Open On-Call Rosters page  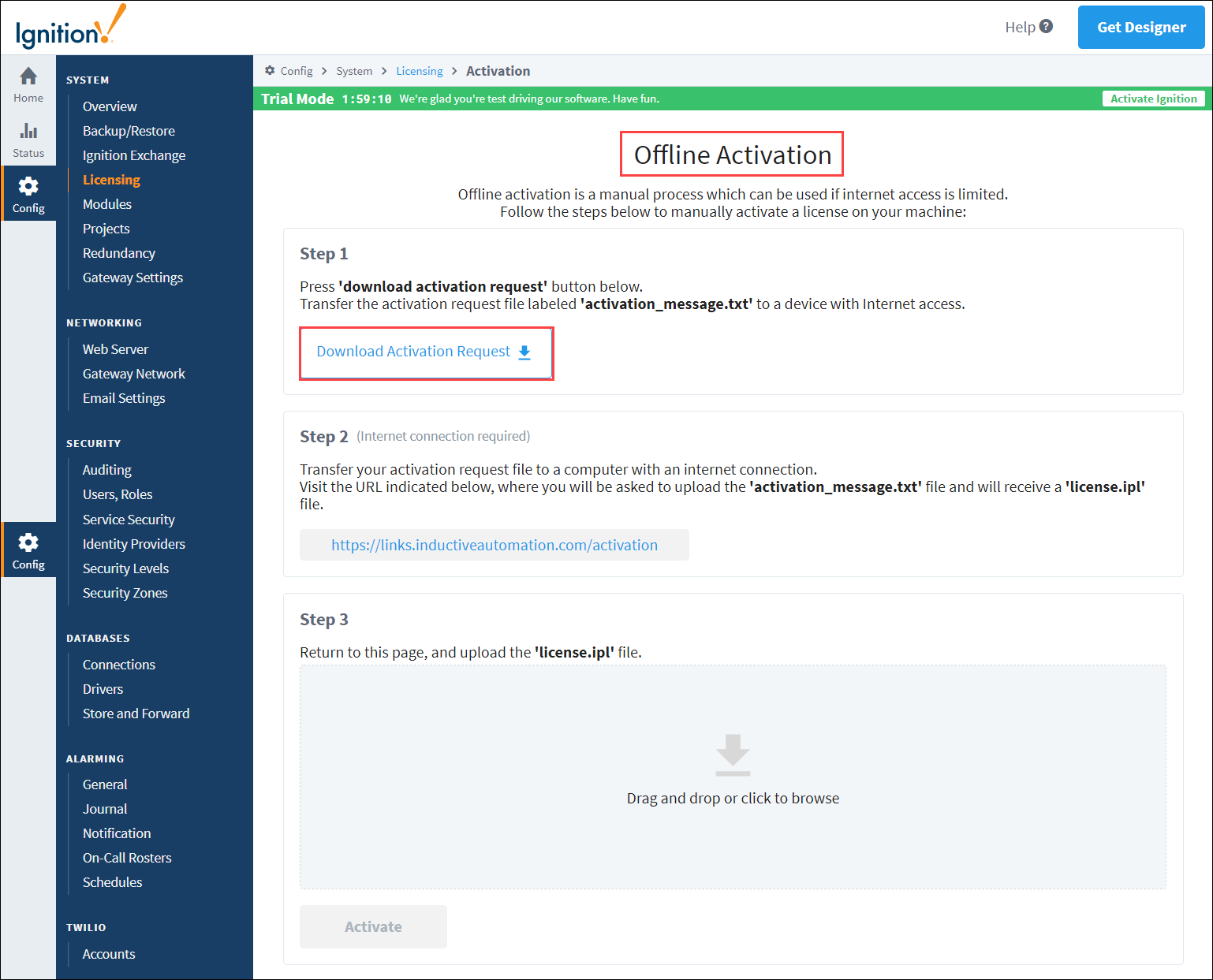(127, 858)
